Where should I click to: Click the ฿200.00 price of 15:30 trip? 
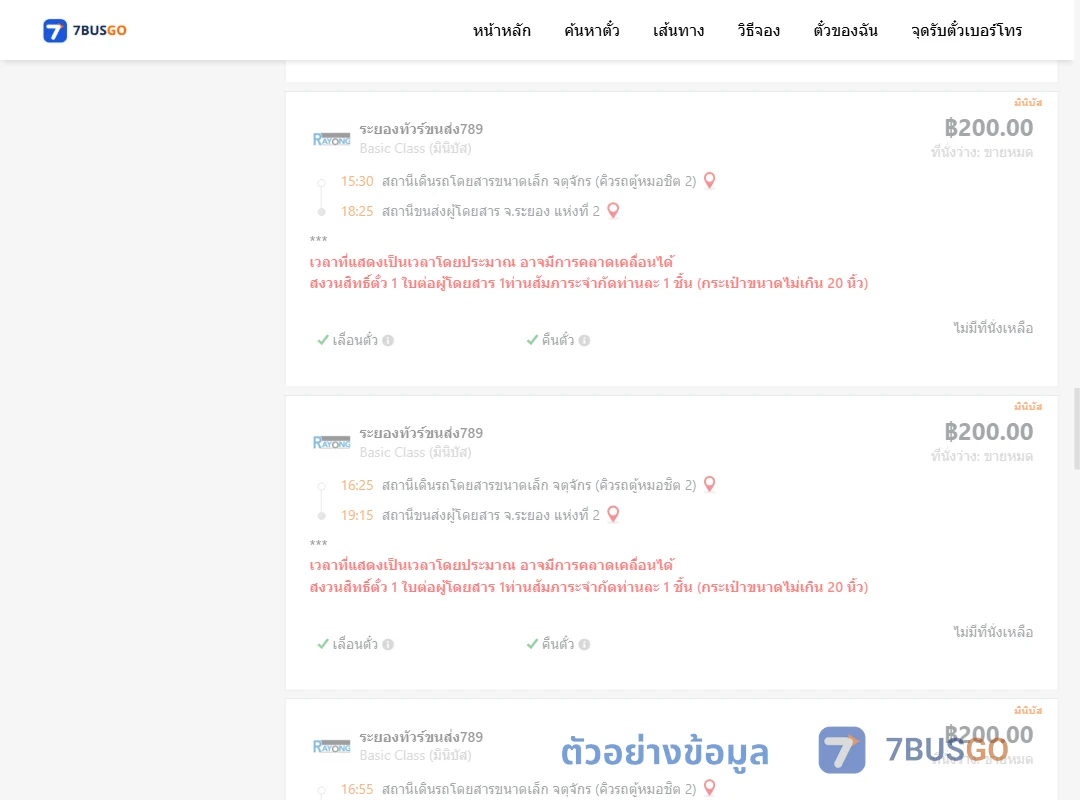pyautogui.click(x=988, y=127)
